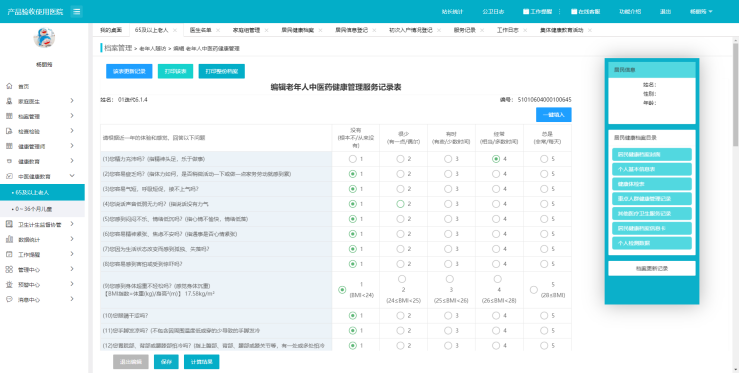
Task: Switch to the 我的桌面 tab
Action: [110, 30]
